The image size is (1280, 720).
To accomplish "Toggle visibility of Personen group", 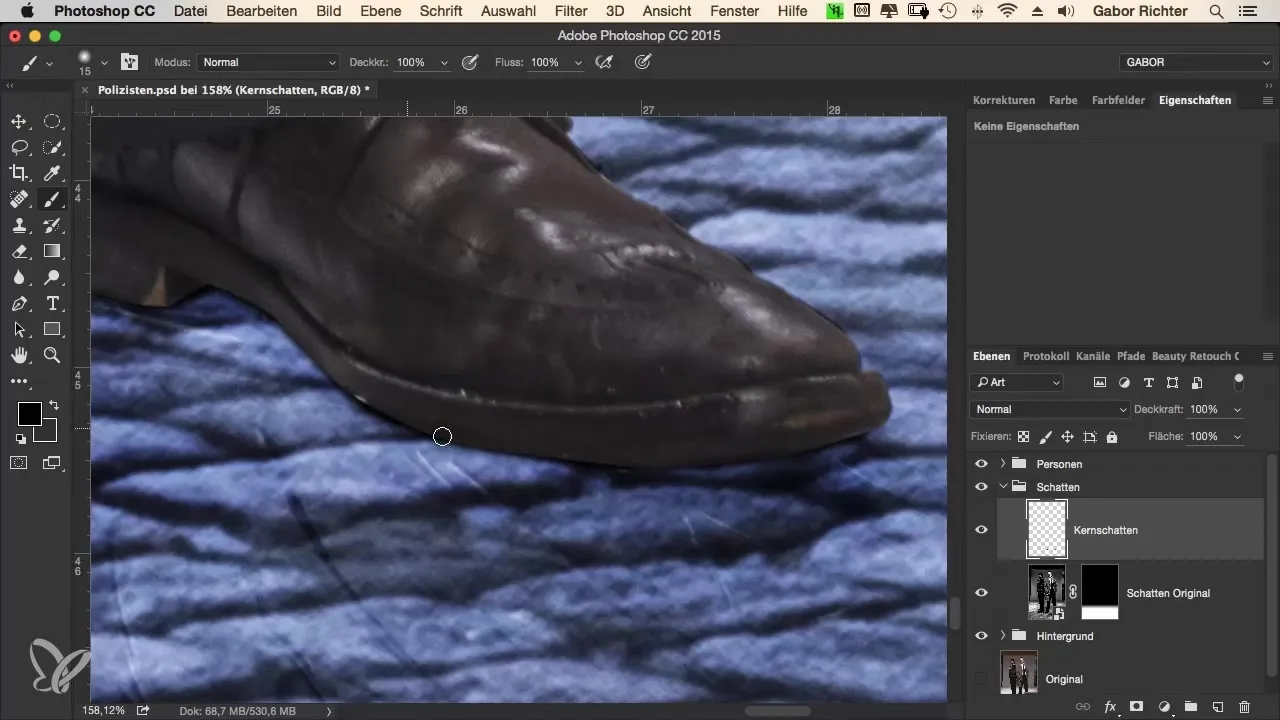I will [981, 464].
